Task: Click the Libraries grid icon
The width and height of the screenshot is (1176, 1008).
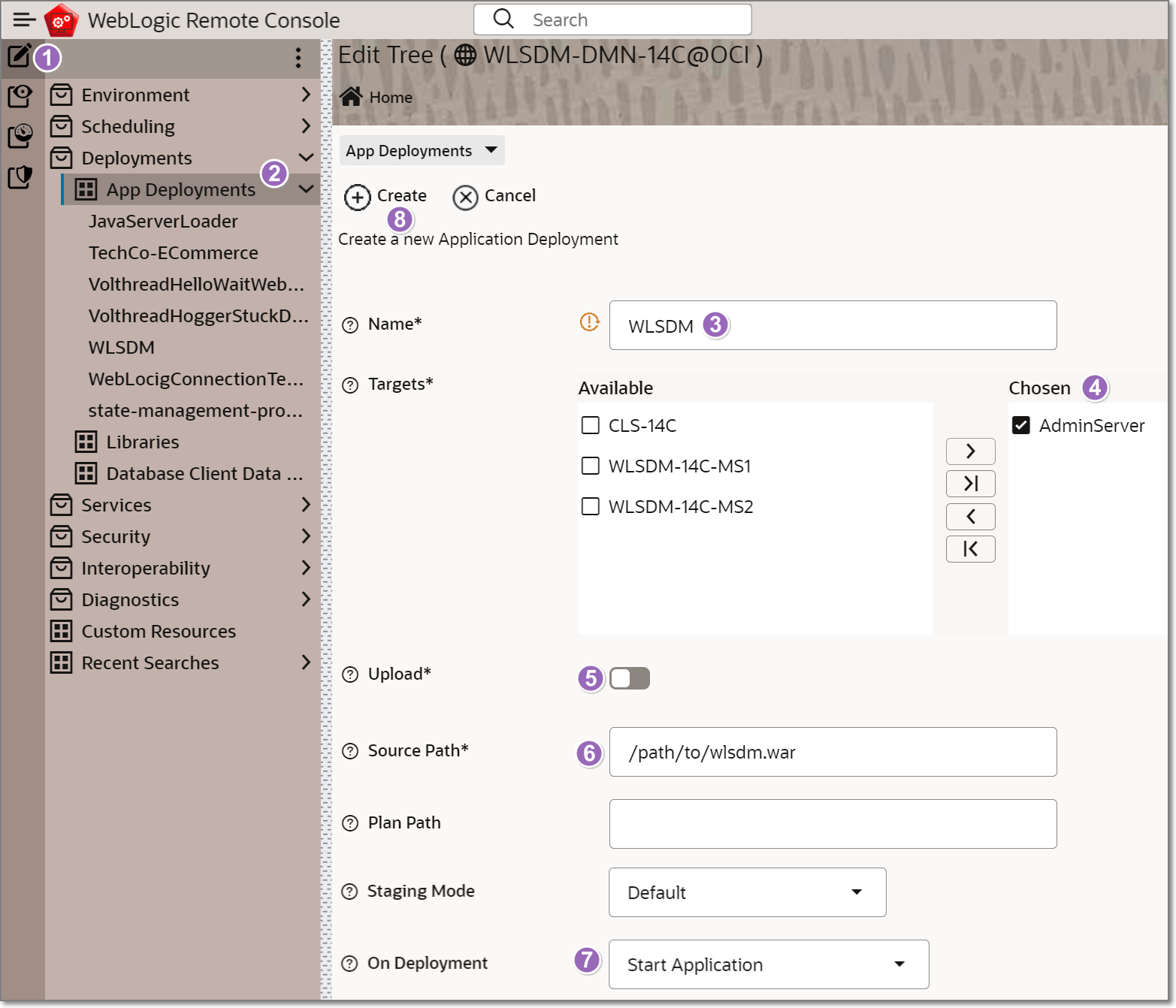Action: coord(86,442)
